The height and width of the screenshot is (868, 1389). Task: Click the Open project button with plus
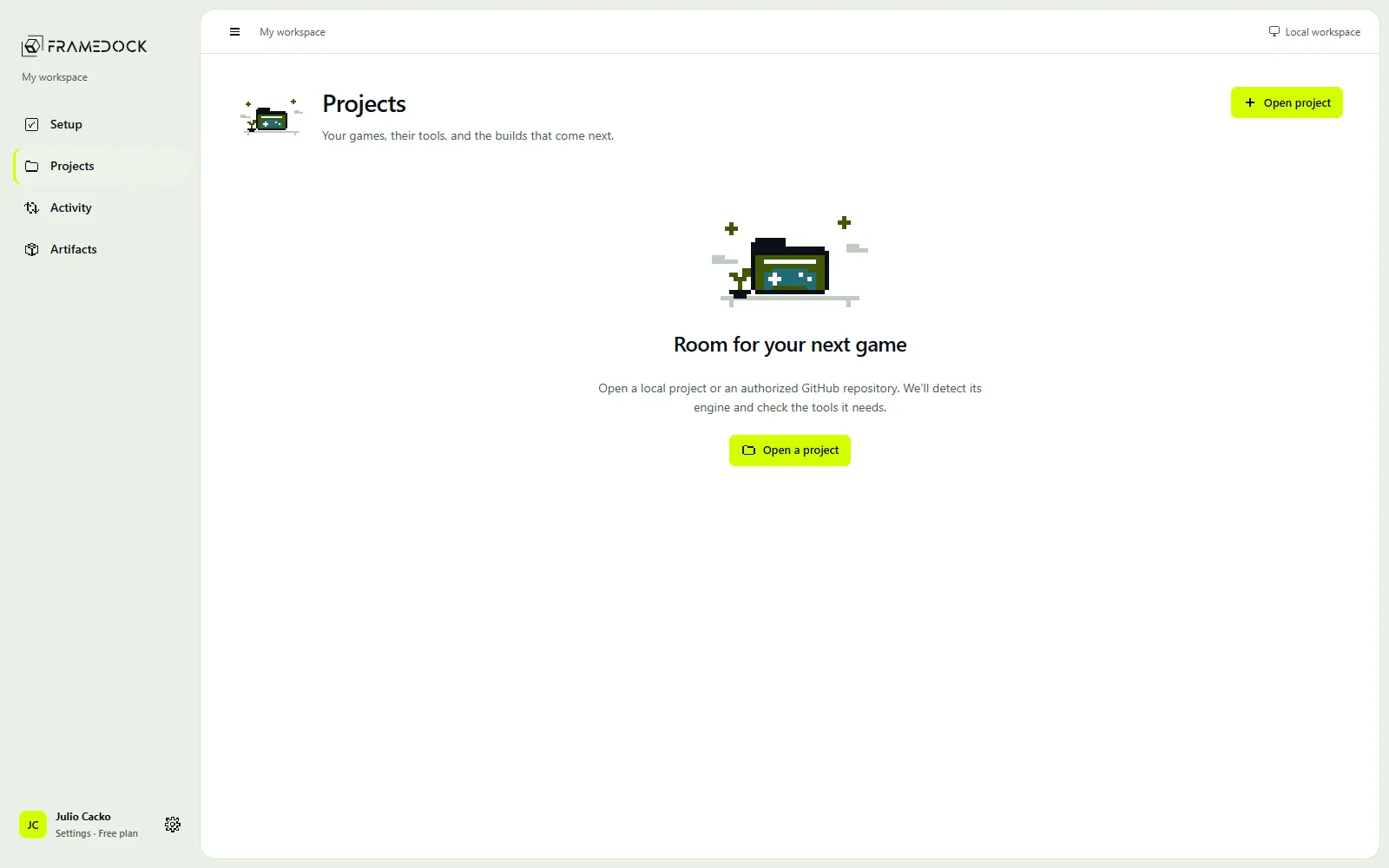point(1287,102)
